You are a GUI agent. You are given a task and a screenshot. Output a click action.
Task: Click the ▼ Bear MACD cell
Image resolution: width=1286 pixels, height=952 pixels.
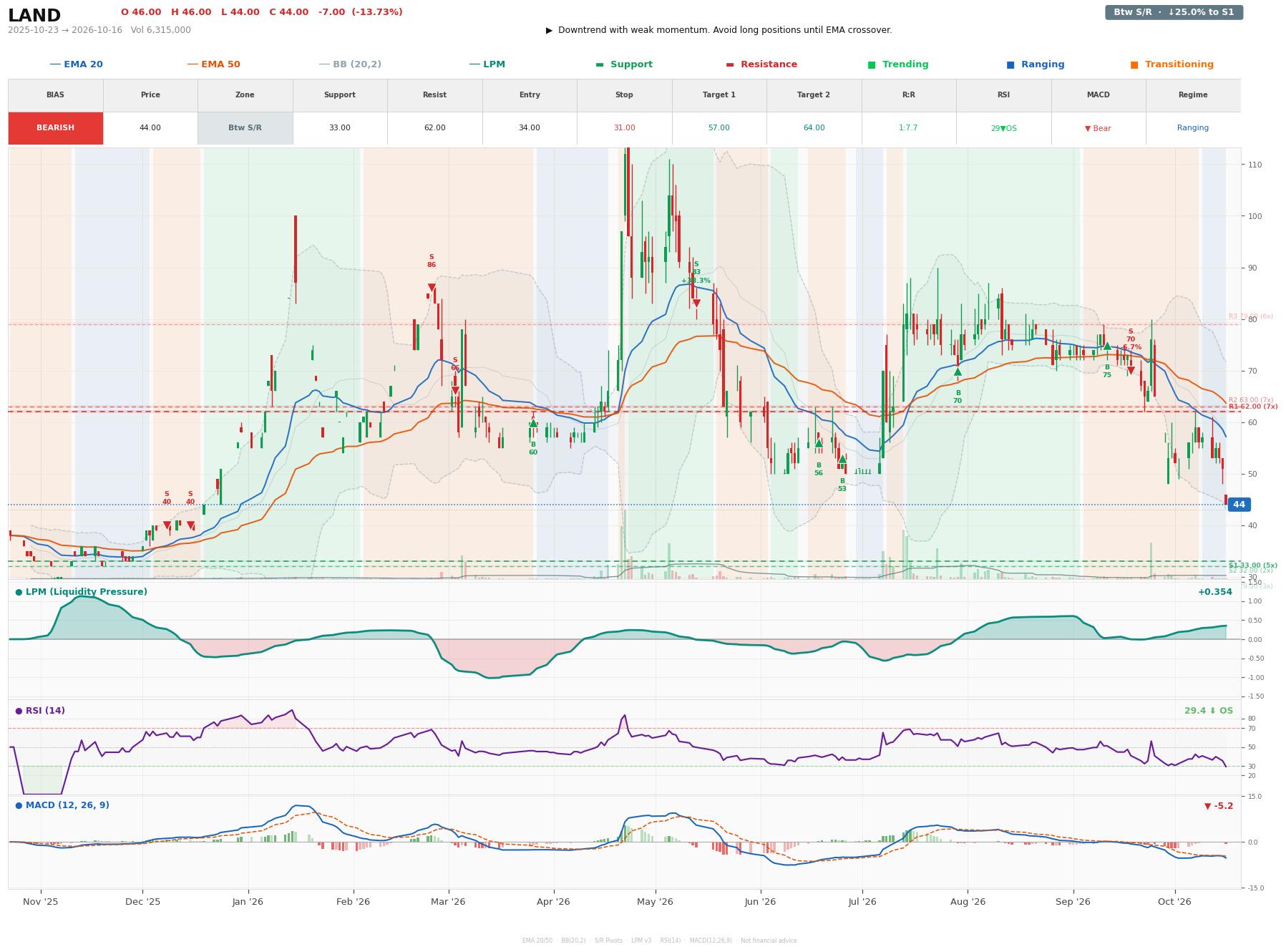pyautogui.click(x=1099, y=128)
